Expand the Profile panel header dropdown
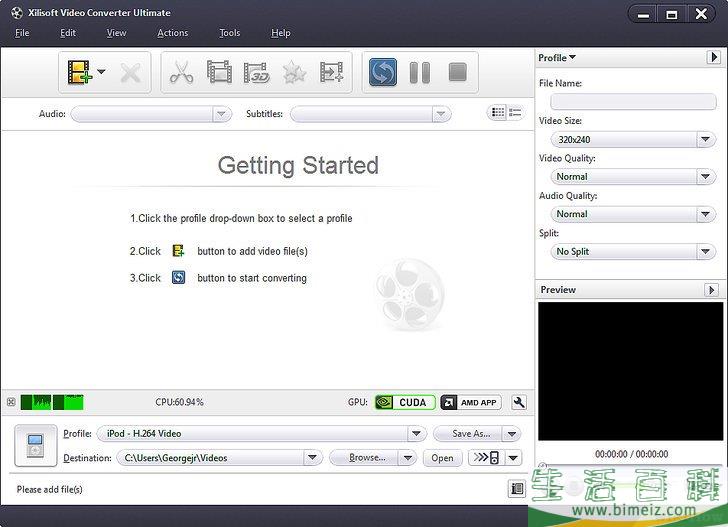Viewport: 728px width, 527px height. point(557,58)
